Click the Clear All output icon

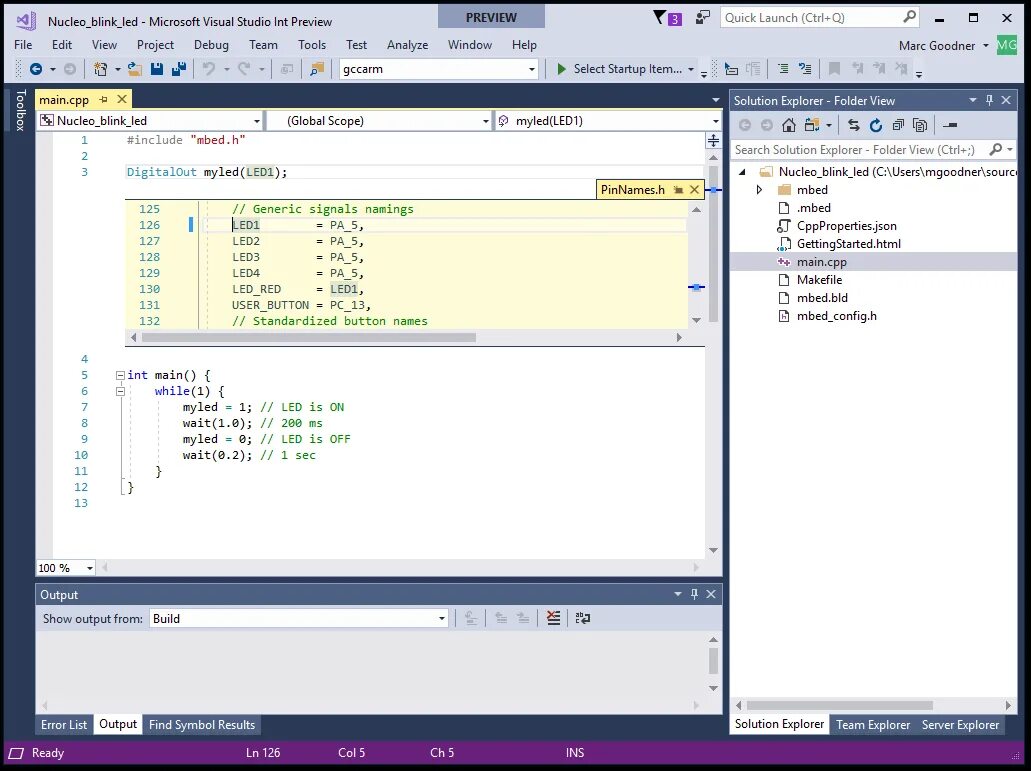tap(554, 618)
